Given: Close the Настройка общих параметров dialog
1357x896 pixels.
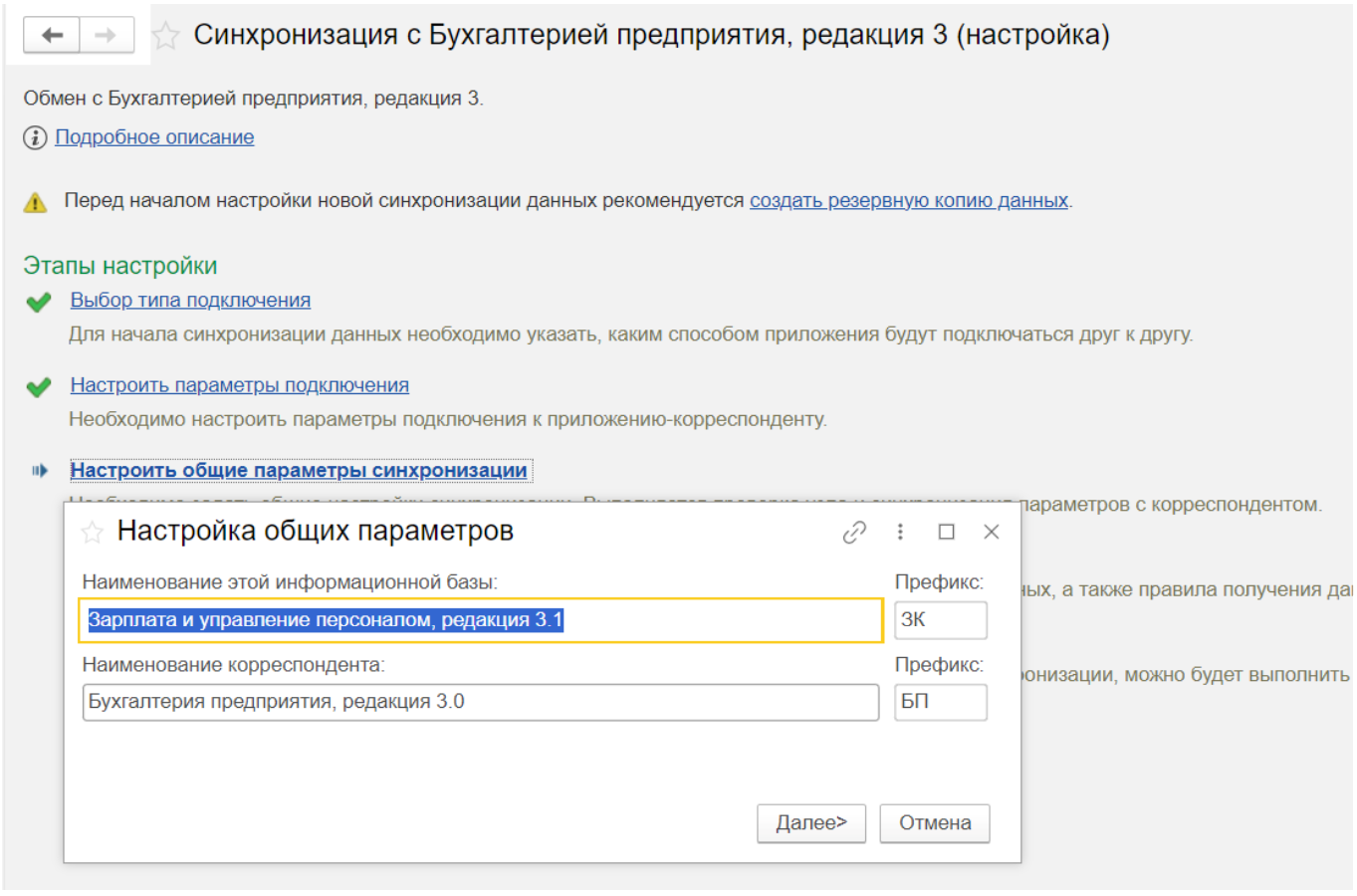Looking at the screenshot, I should click(991, 532).
